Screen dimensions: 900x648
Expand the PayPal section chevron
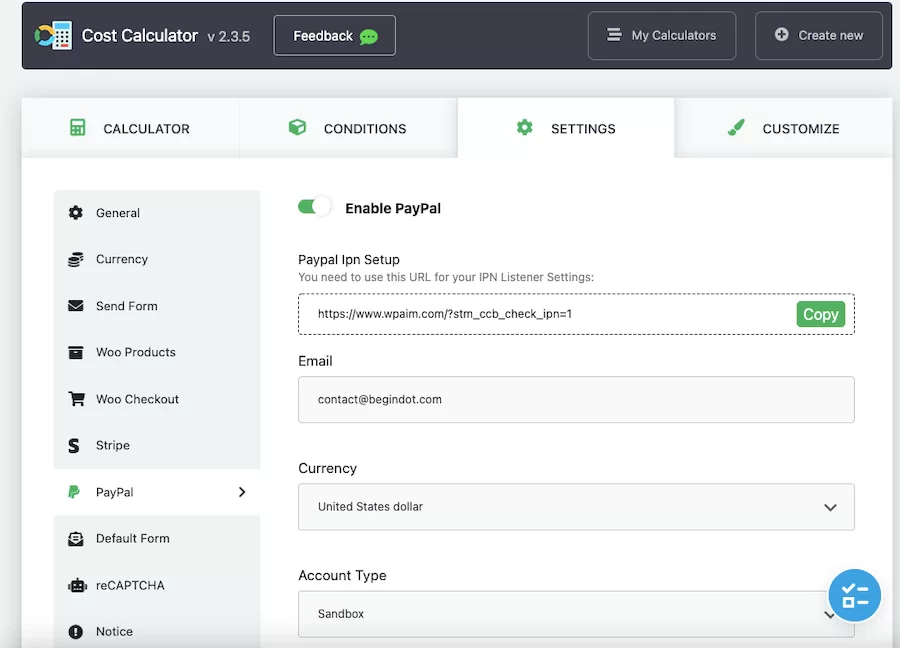click(x=241, y=492)
